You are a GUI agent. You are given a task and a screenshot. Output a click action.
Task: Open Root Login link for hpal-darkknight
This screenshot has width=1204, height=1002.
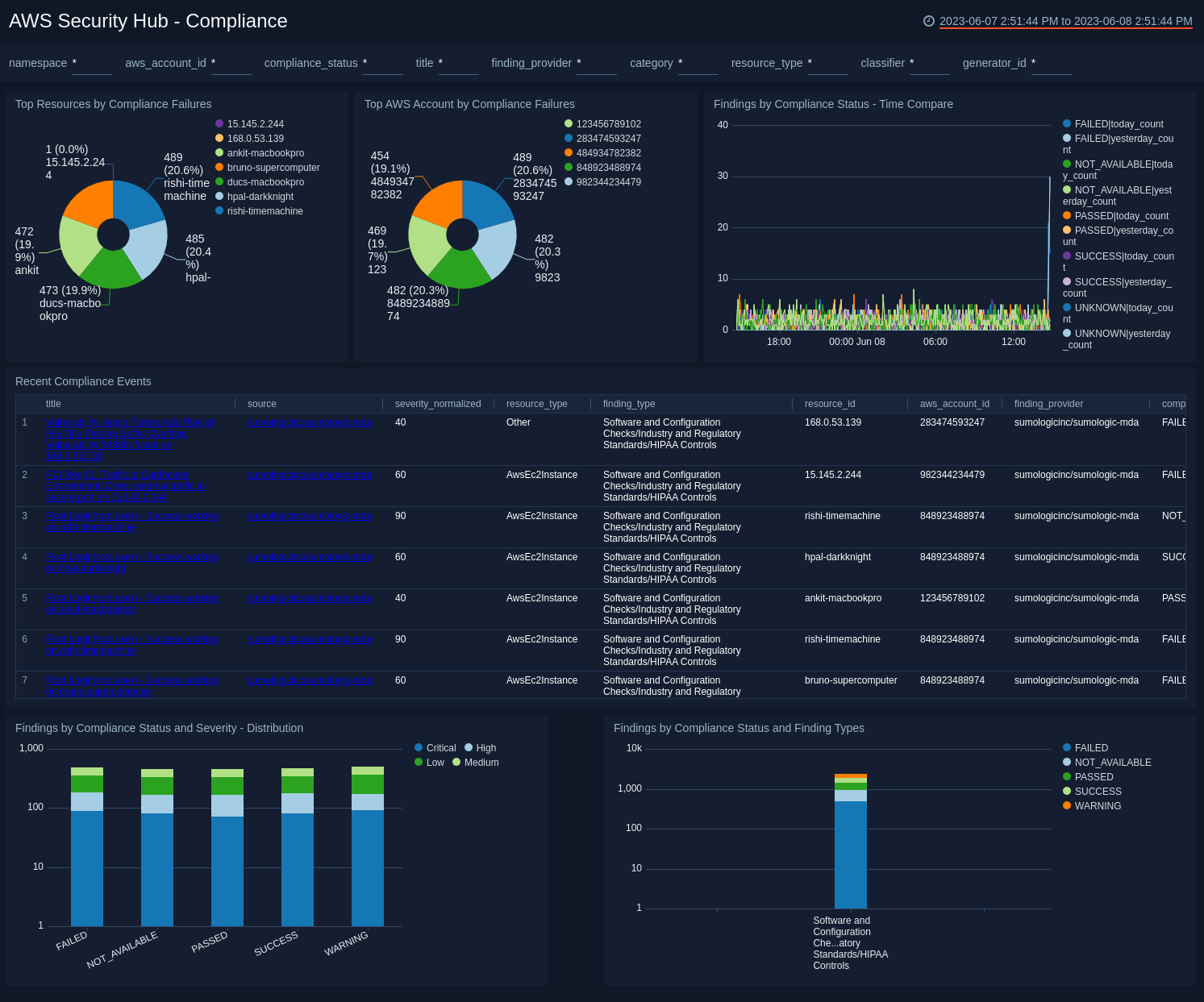pos(132,563)
